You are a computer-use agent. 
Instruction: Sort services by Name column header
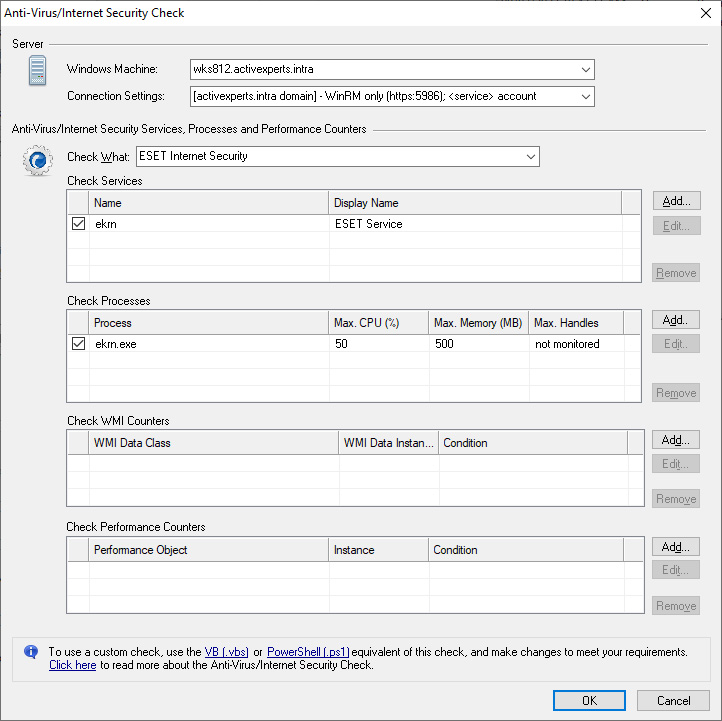pyautogui.click(x=209, y=203)
